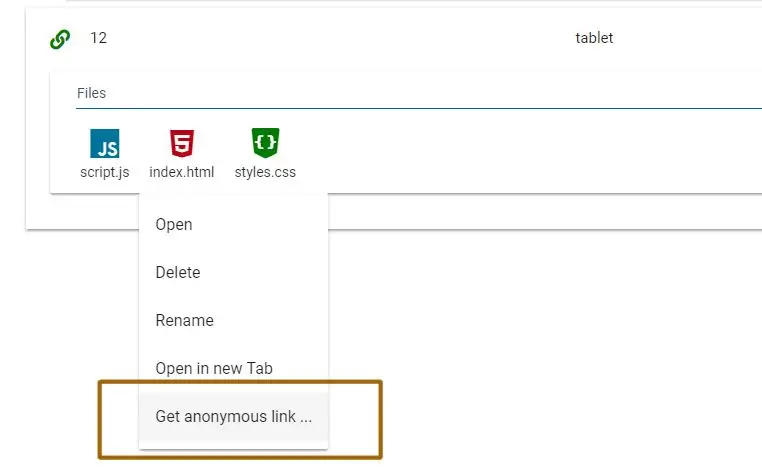Select the blue JS icon of script.js
The height and width of the screenshot is (472, 762).
(x=104, y=143)
